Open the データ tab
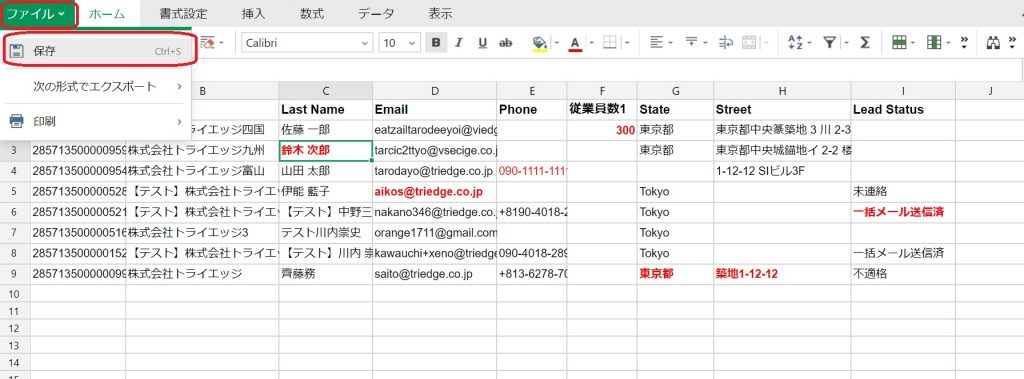Viewport: 1024px width, 379px height. point(376,14)
